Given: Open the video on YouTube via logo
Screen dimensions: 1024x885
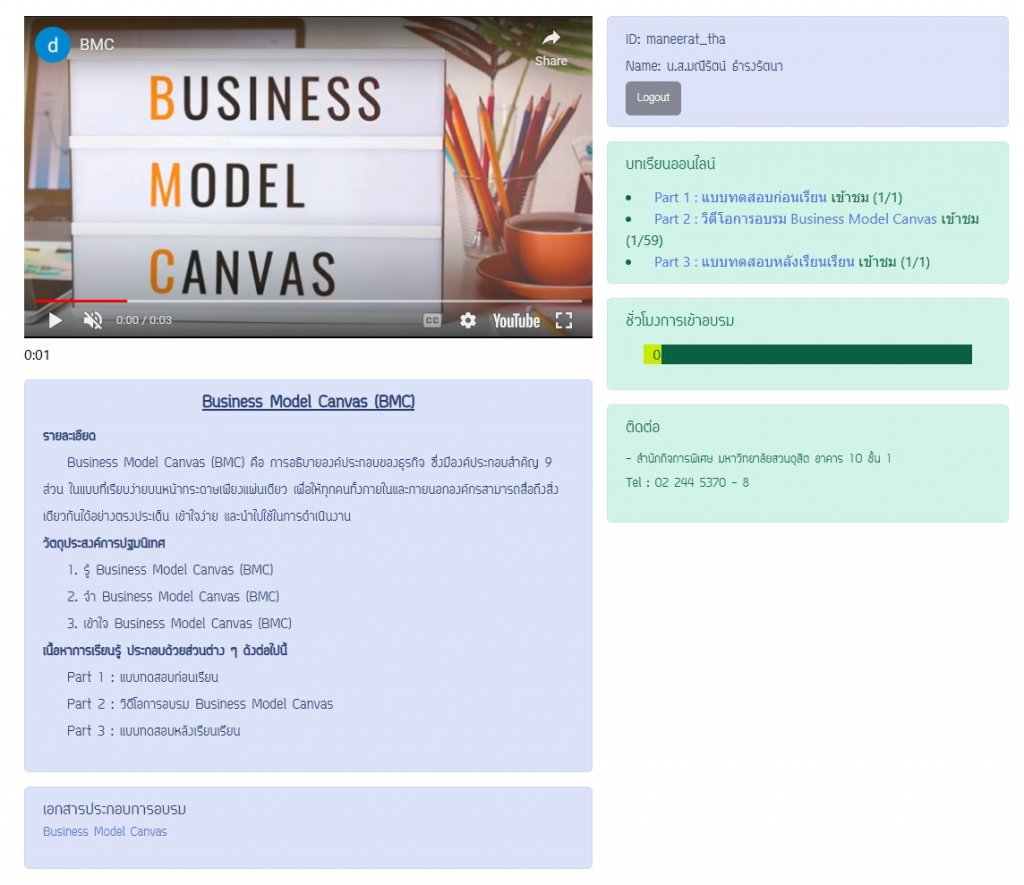Looking at the screenshot, I should click(516, 320).
